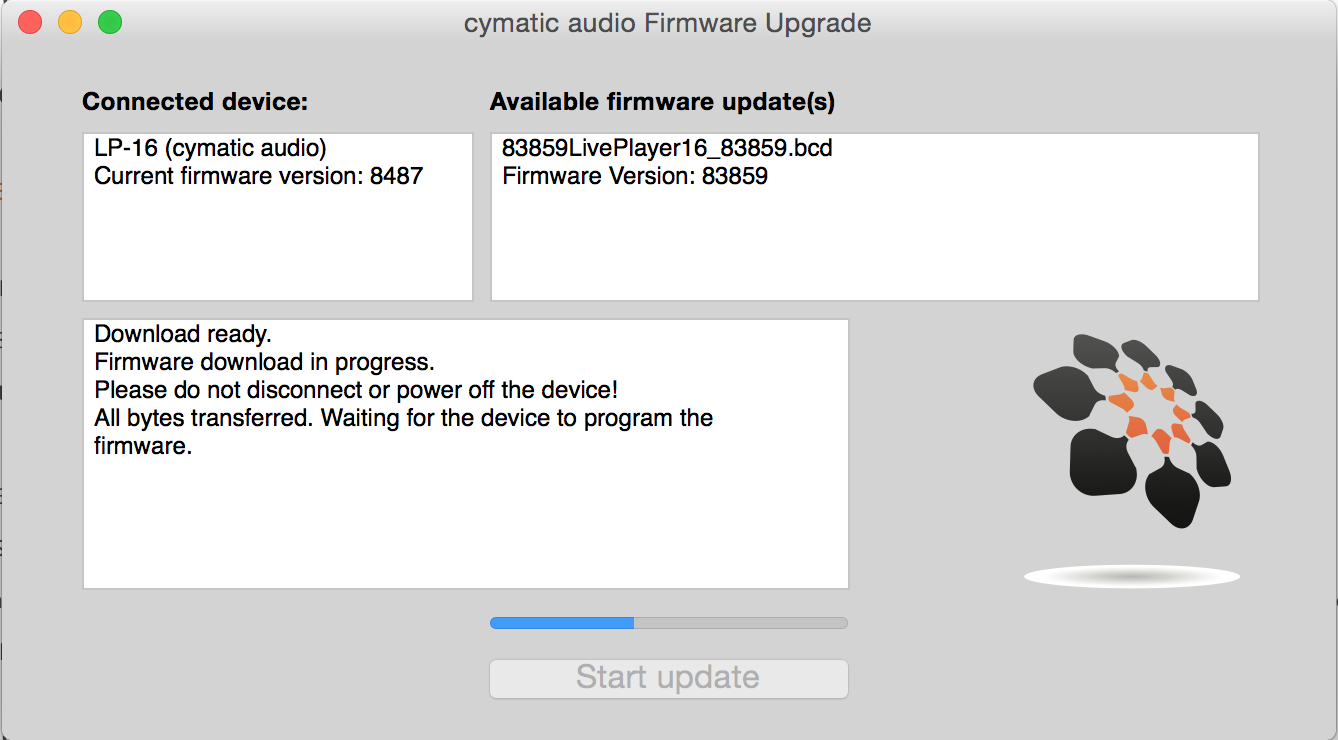Click the cymatic audio logo

(1131, 430)
